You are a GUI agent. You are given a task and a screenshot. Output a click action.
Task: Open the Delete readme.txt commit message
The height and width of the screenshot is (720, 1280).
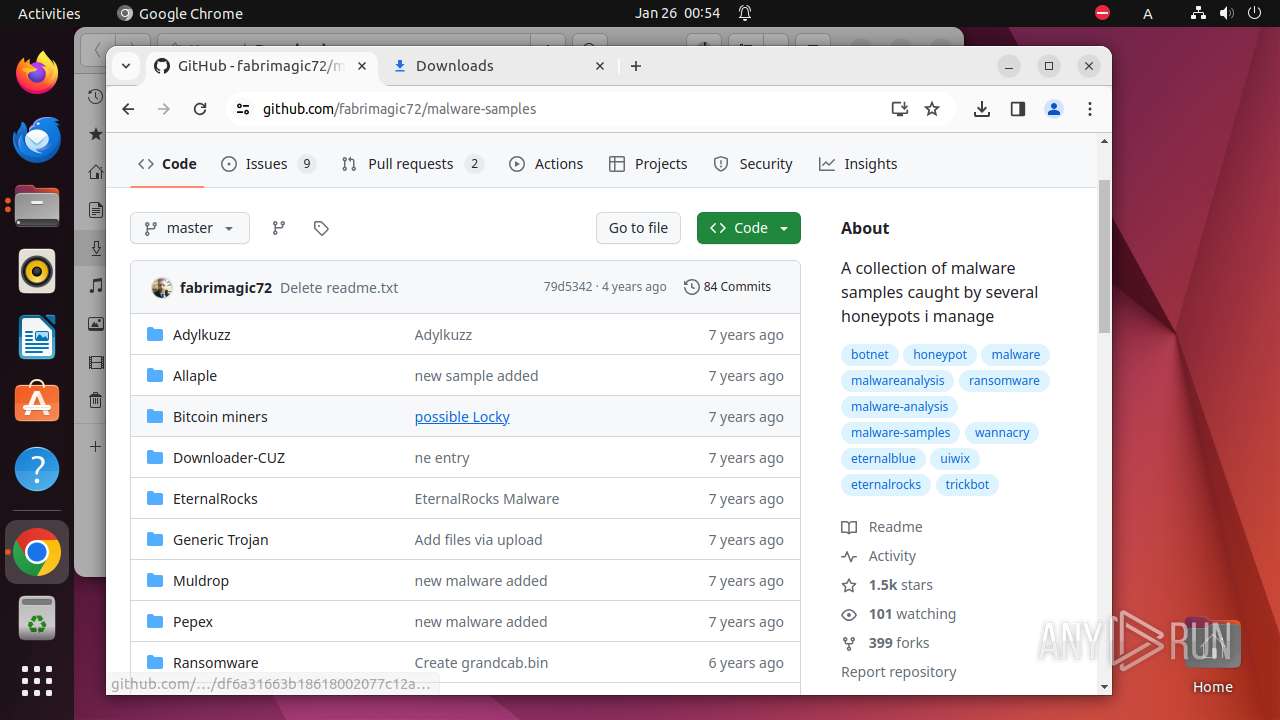coord(339,287)
